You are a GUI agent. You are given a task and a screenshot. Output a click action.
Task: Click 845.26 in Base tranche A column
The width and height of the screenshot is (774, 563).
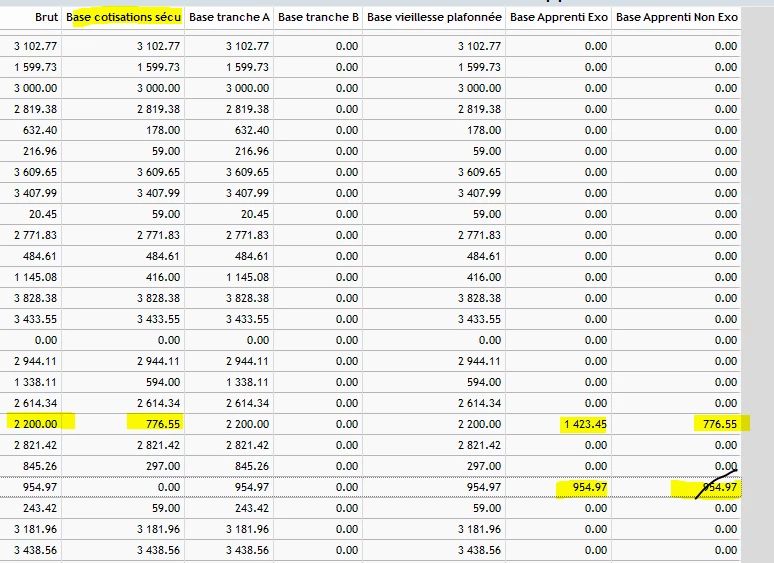tap(252, 466)
